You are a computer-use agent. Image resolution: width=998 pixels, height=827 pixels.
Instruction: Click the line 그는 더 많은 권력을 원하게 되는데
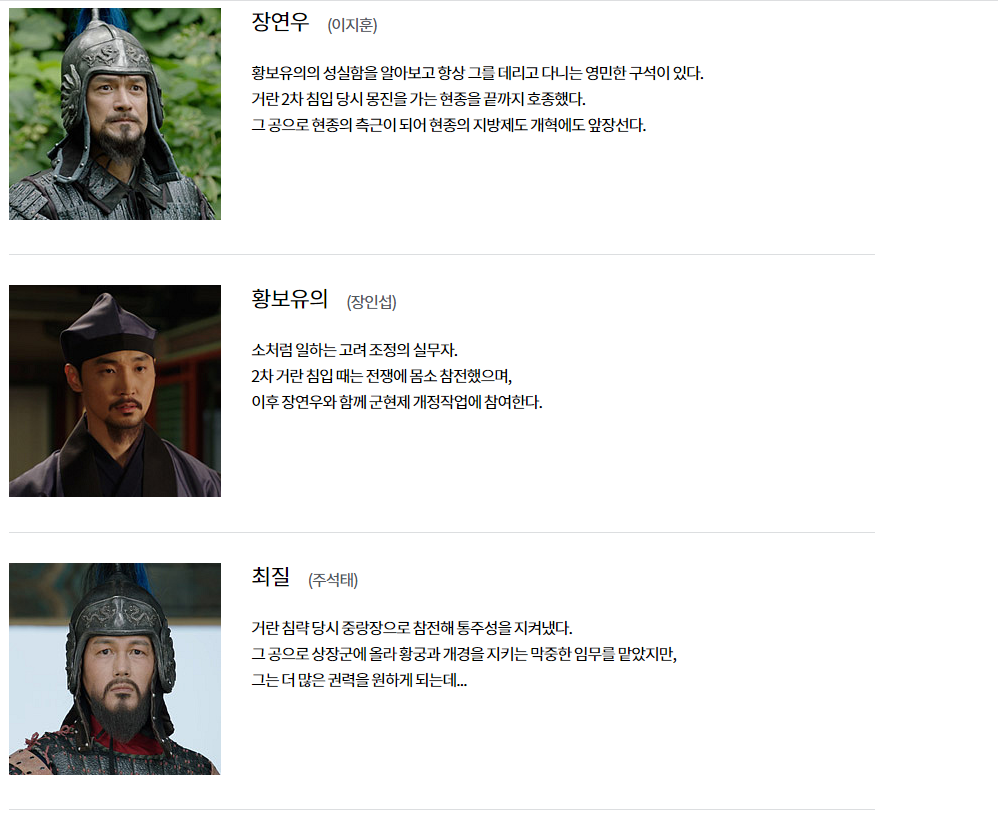(359, 681)
